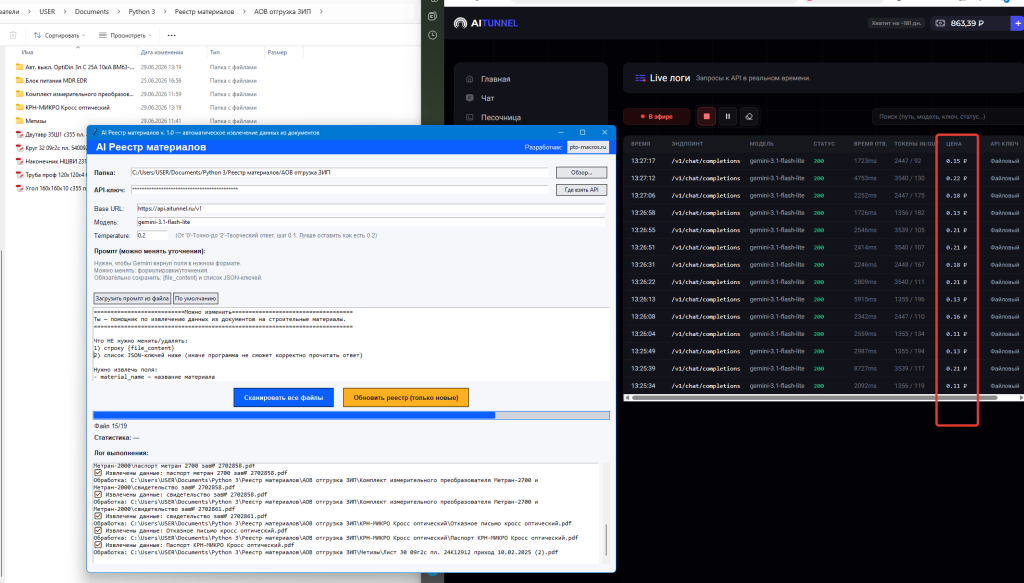Screen dimensions: 1024x583
Task: Open the Explorer three-dots more options
Action: coord(171,35)
